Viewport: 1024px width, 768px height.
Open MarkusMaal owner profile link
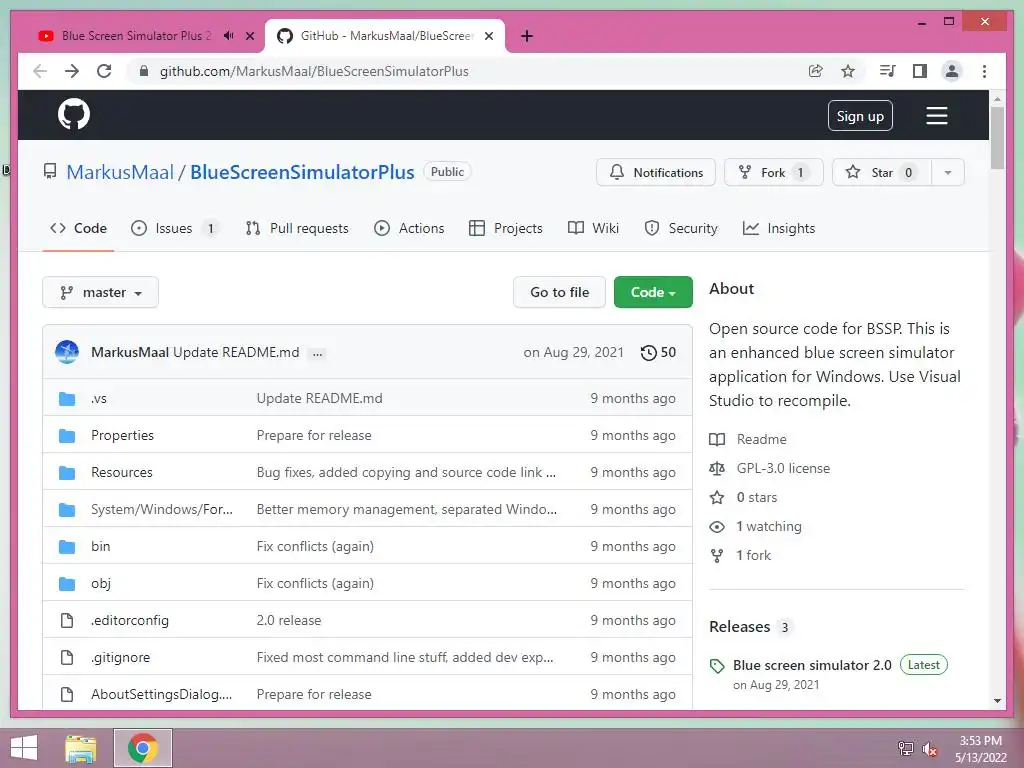pyautogui.click(x=120, y=172)
